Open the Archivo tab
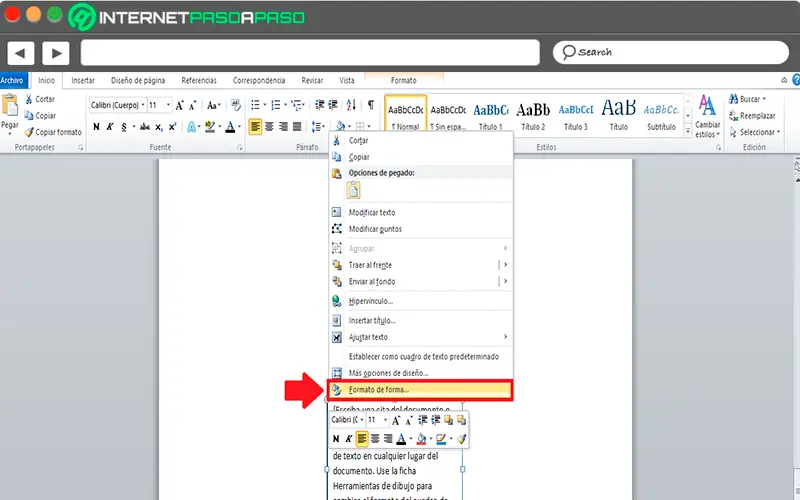800x500 pixels. (12, 81)
